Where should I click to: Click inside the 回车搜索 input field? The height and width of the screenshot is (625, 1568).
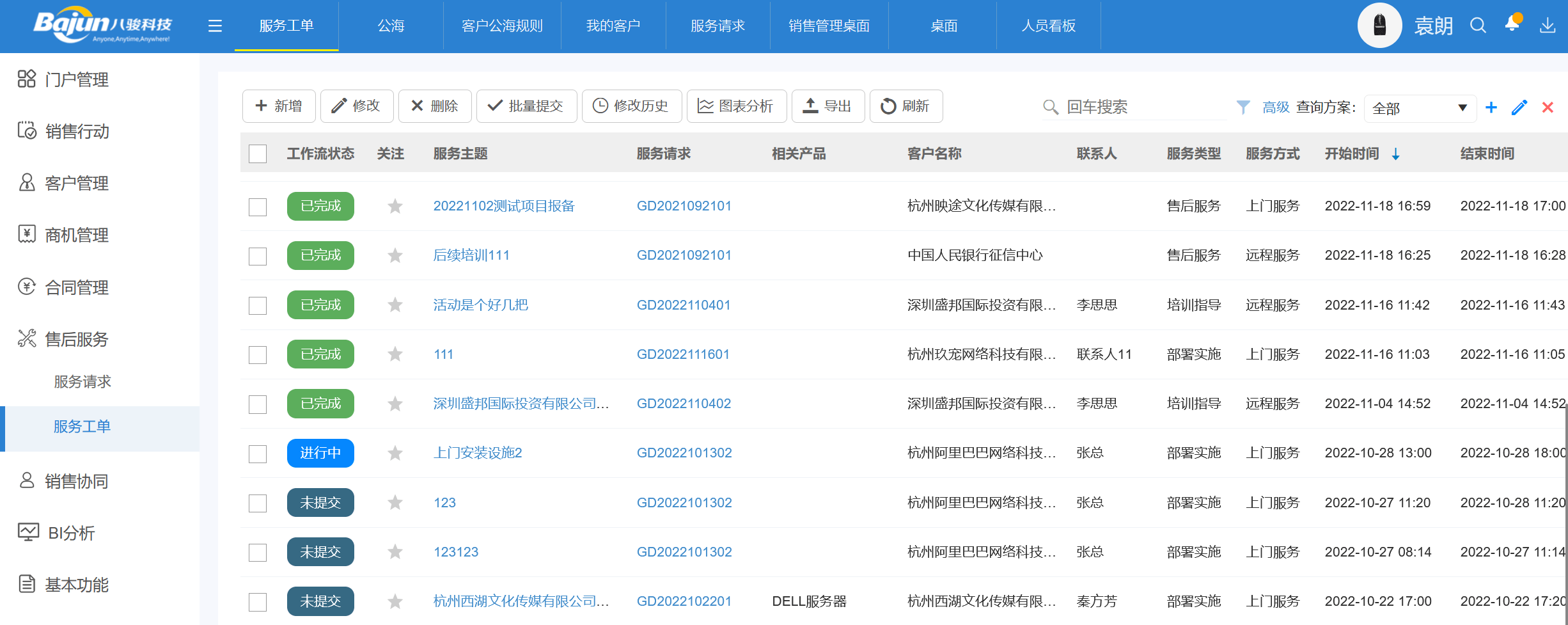coord(1138,107)
